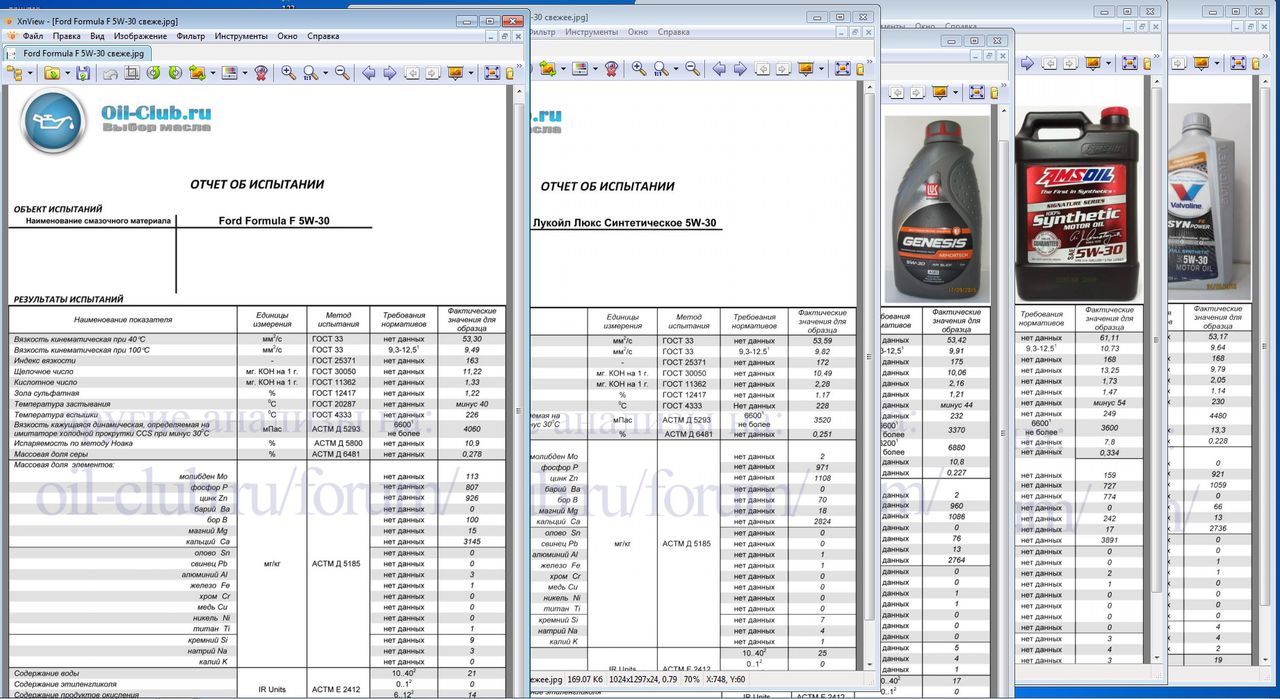
Task: Open the Вид menu
Action: click(x=97, y=36)
